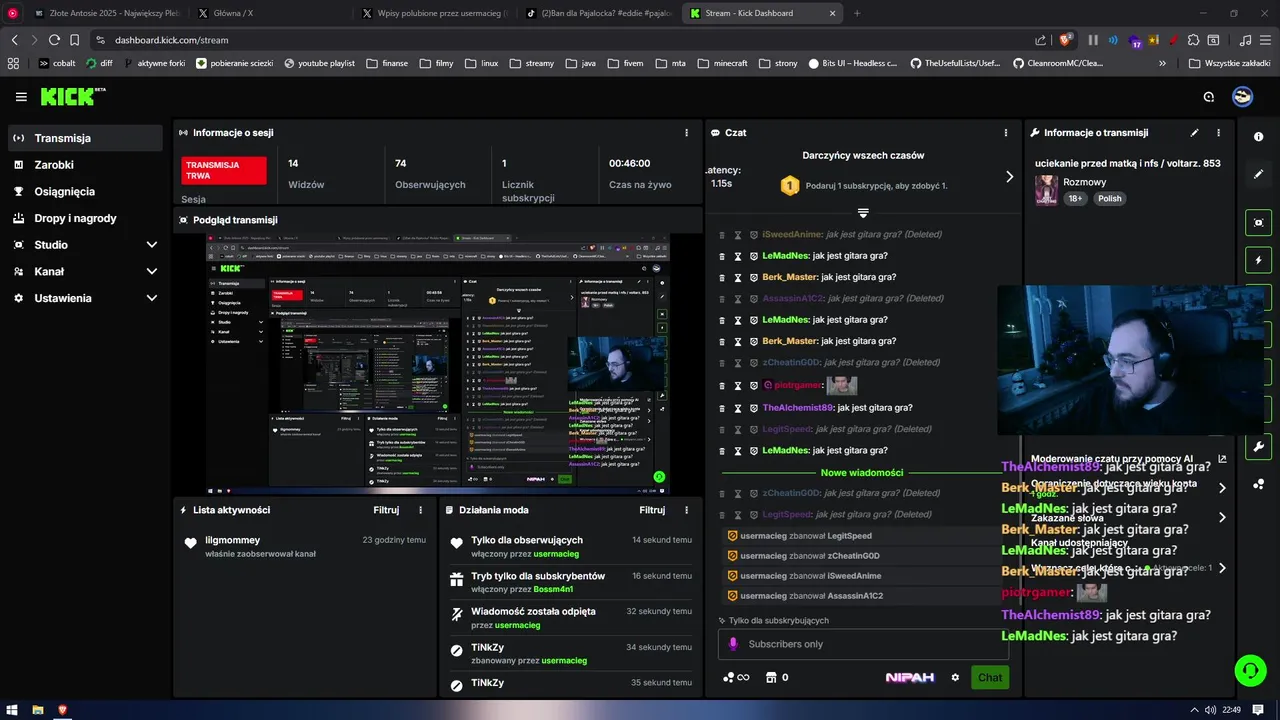Open the minecraft bookmarks folder

point(722,63)
